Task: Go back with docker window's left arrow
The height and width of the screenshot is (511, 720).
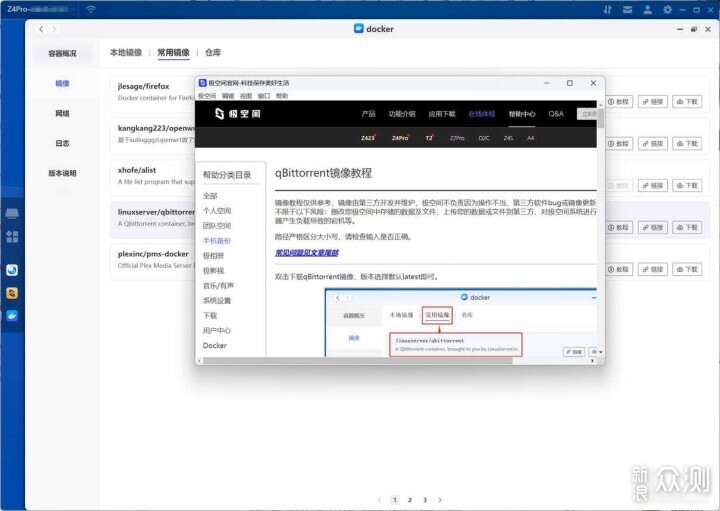Action: (41, 29)
